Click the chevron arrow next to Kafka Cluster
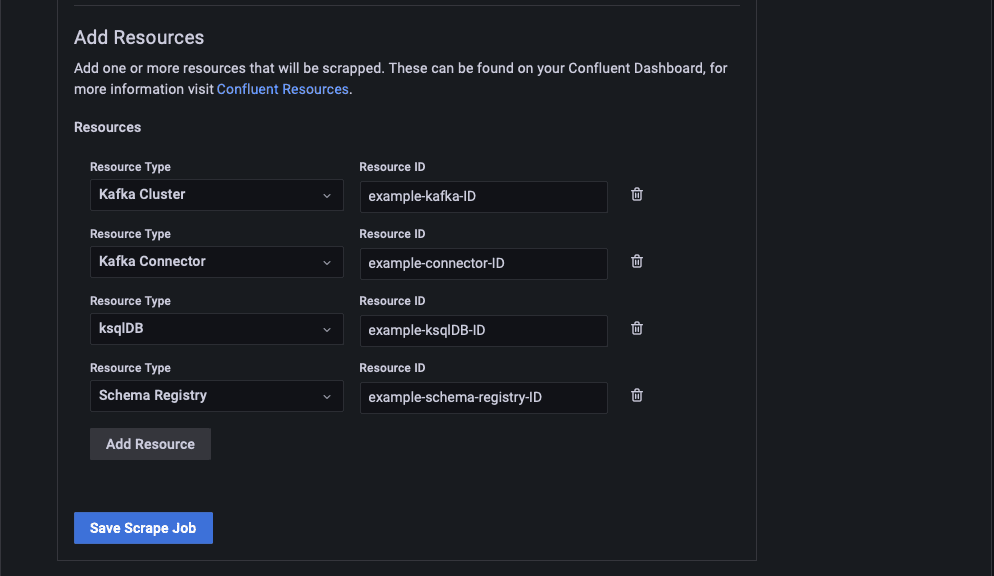Image resolution: width=994 pixels, height=576 pixels. [327, 196]
